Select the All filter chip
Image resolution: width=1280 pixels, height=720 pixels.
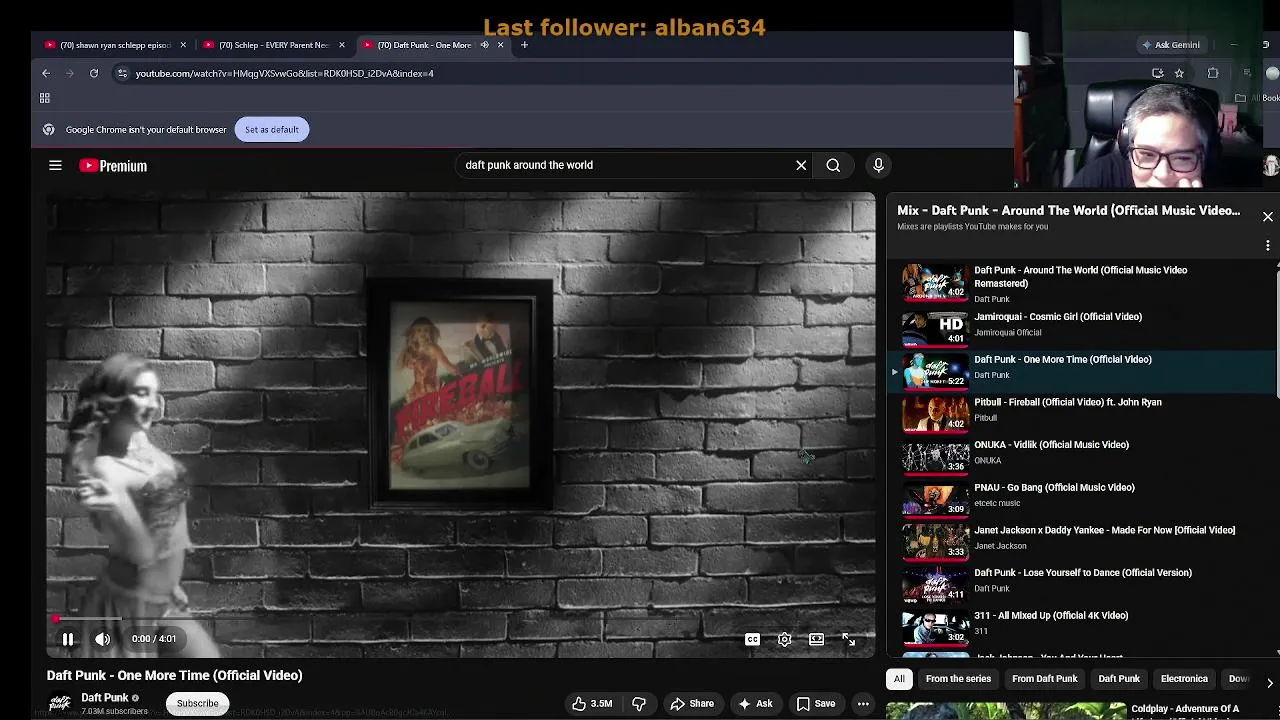(899, 679)
